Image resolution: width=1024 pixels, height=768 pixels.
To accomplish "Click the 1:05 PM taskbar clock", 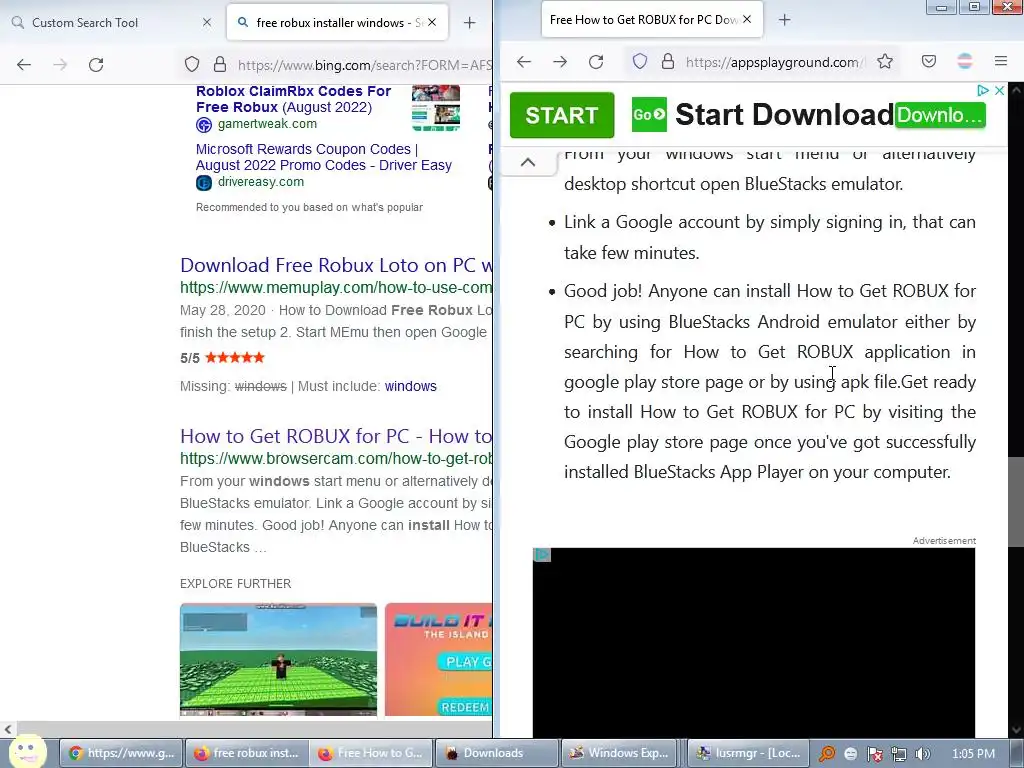I will pos(974,754).
